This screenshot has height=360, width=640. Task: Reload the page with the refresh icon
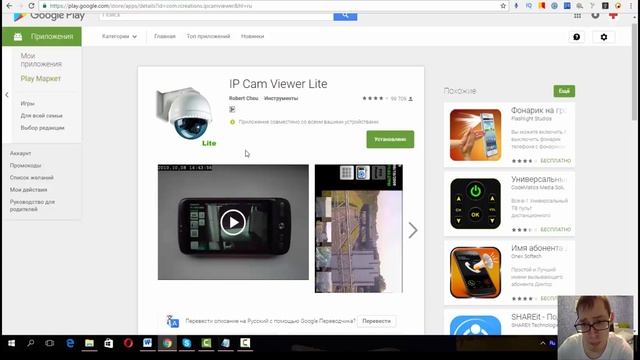[x=31, y=6]
